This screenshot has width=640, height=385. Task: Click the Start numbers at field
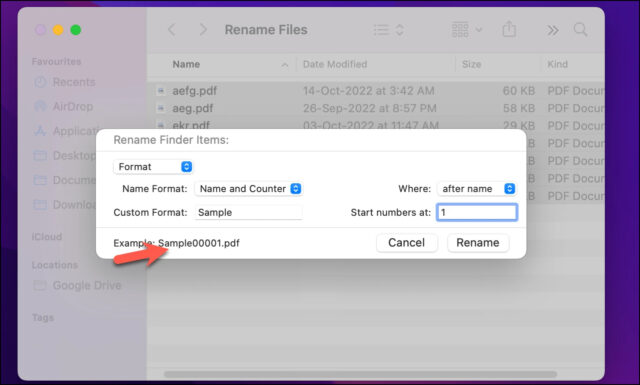[477, 212]
